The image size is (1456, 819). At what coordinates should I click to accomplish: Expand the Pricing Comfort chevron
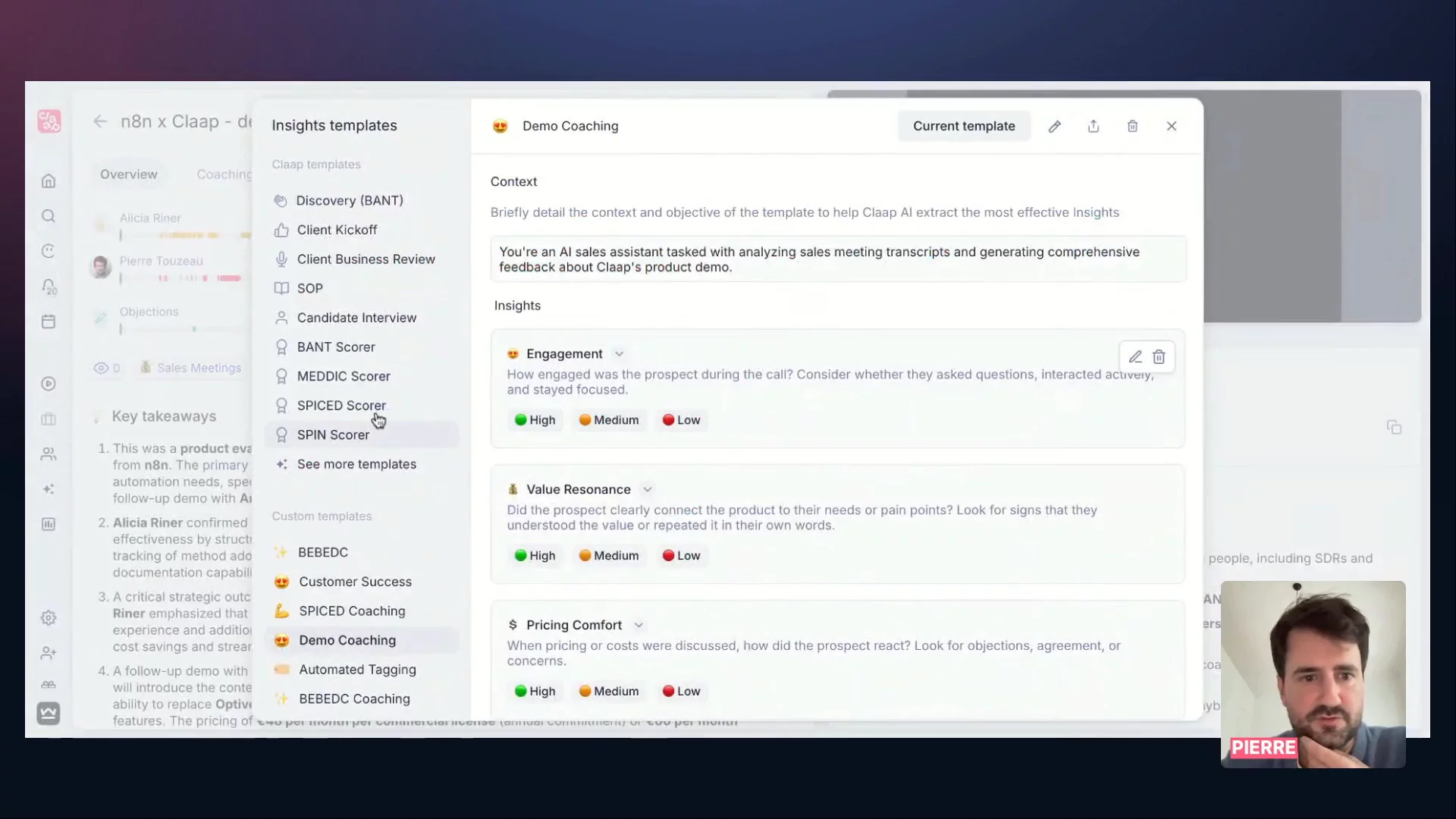pos(639,626)
